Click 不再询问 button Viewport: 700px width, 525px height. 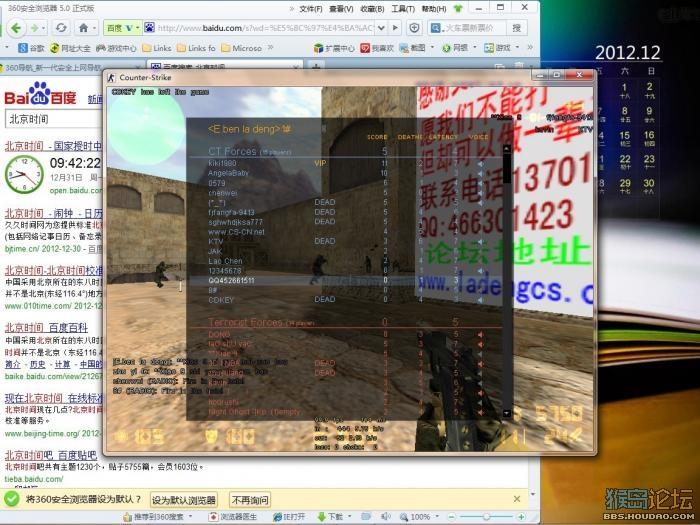point(250,500)
